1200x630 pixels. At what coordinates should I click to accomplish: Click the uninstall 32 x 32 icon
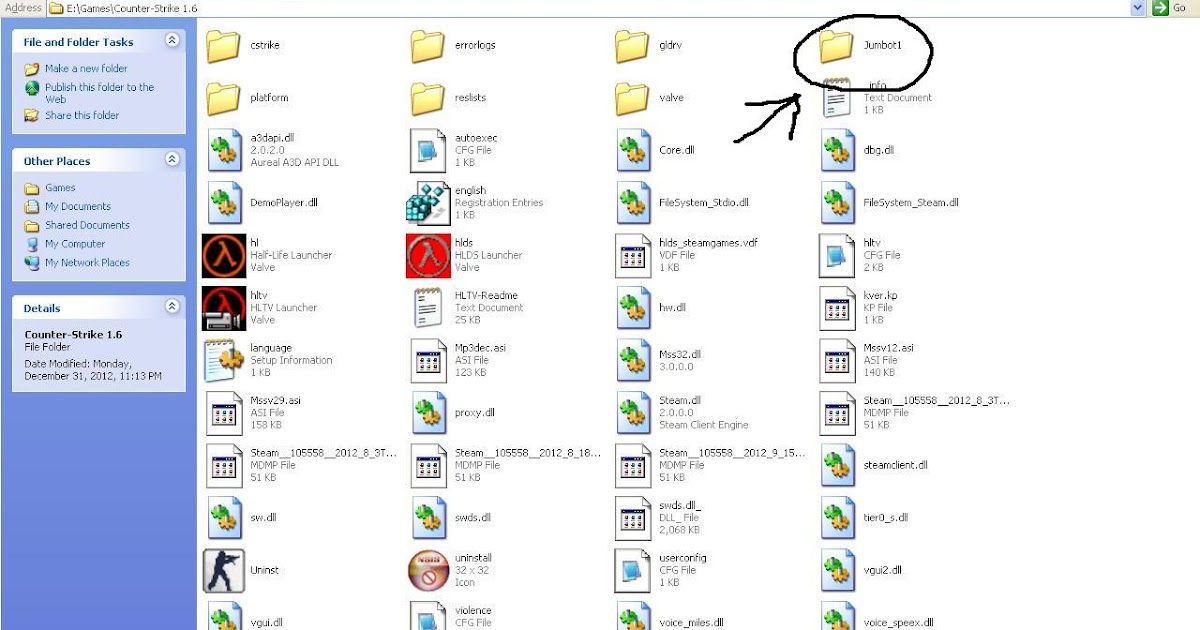pyautogui.click(x=428, y=570)
